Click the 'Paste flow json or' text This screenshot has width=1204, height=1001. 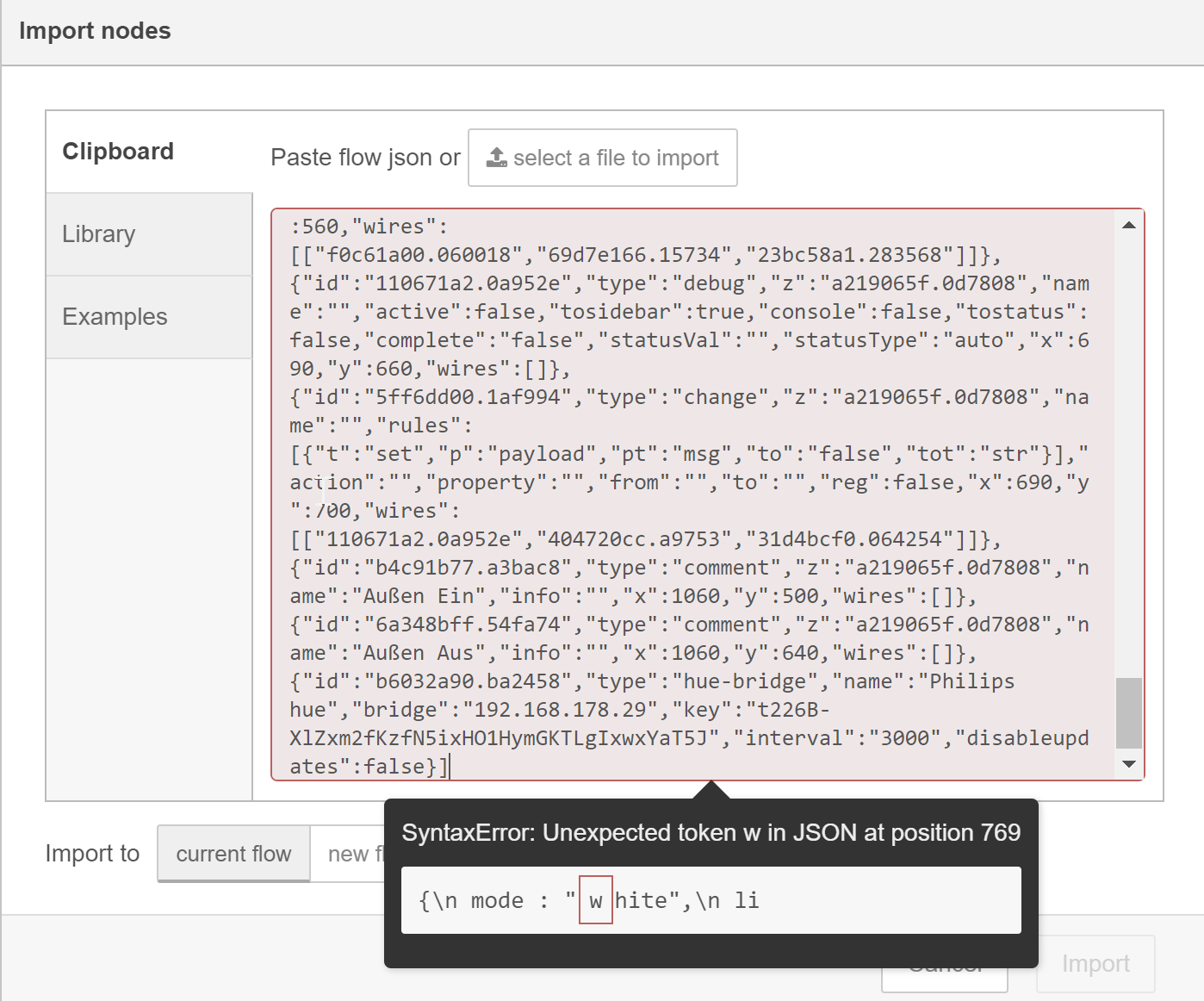click(x=364, y=157)
